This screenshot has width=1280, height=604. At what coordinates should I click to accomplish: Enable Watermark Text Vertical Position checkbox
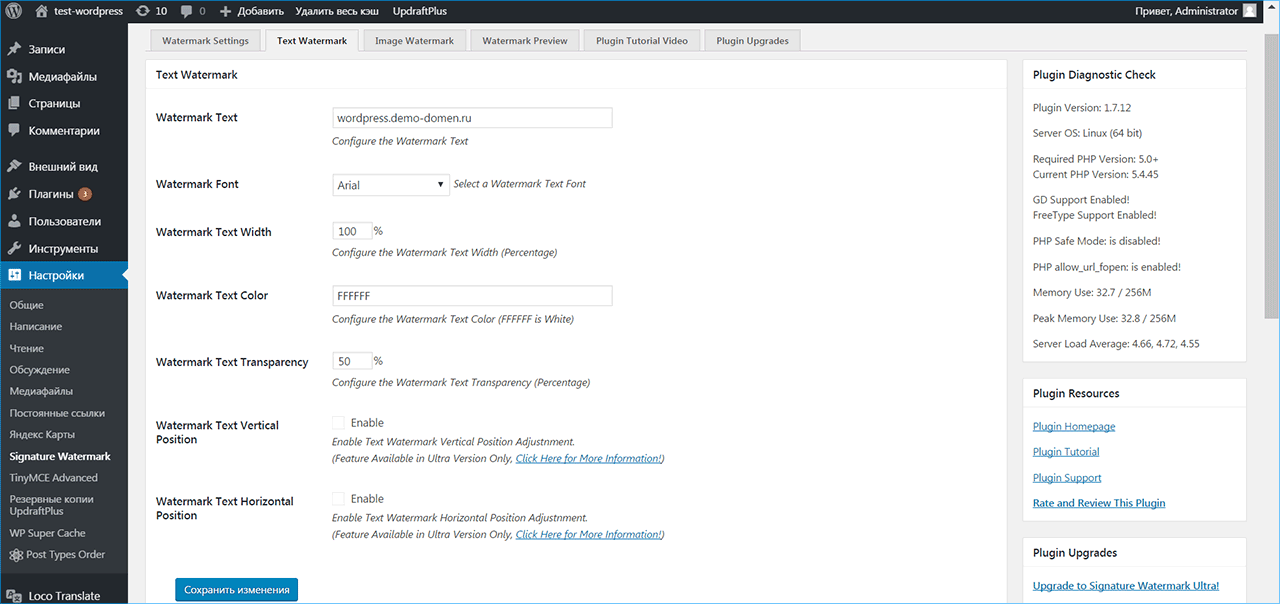click(x=338, y=423)
